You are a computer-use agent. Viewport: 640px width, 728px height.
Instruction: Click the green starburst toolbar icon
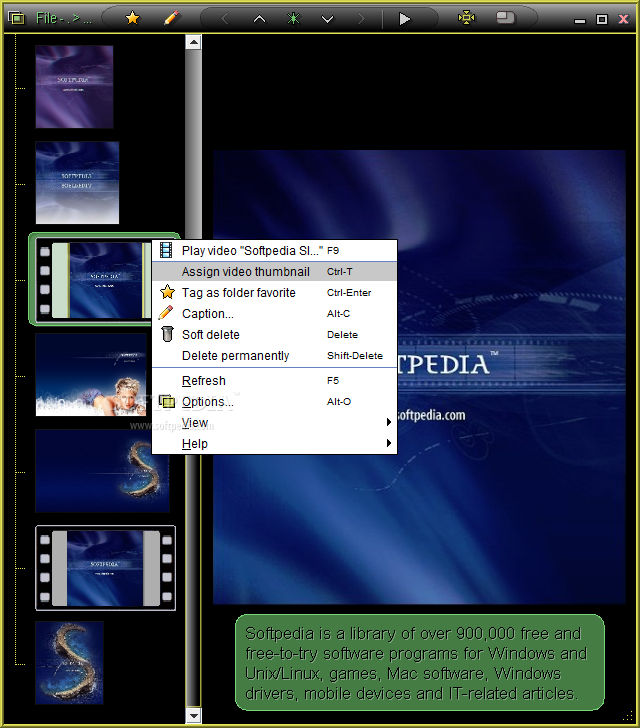294,19
